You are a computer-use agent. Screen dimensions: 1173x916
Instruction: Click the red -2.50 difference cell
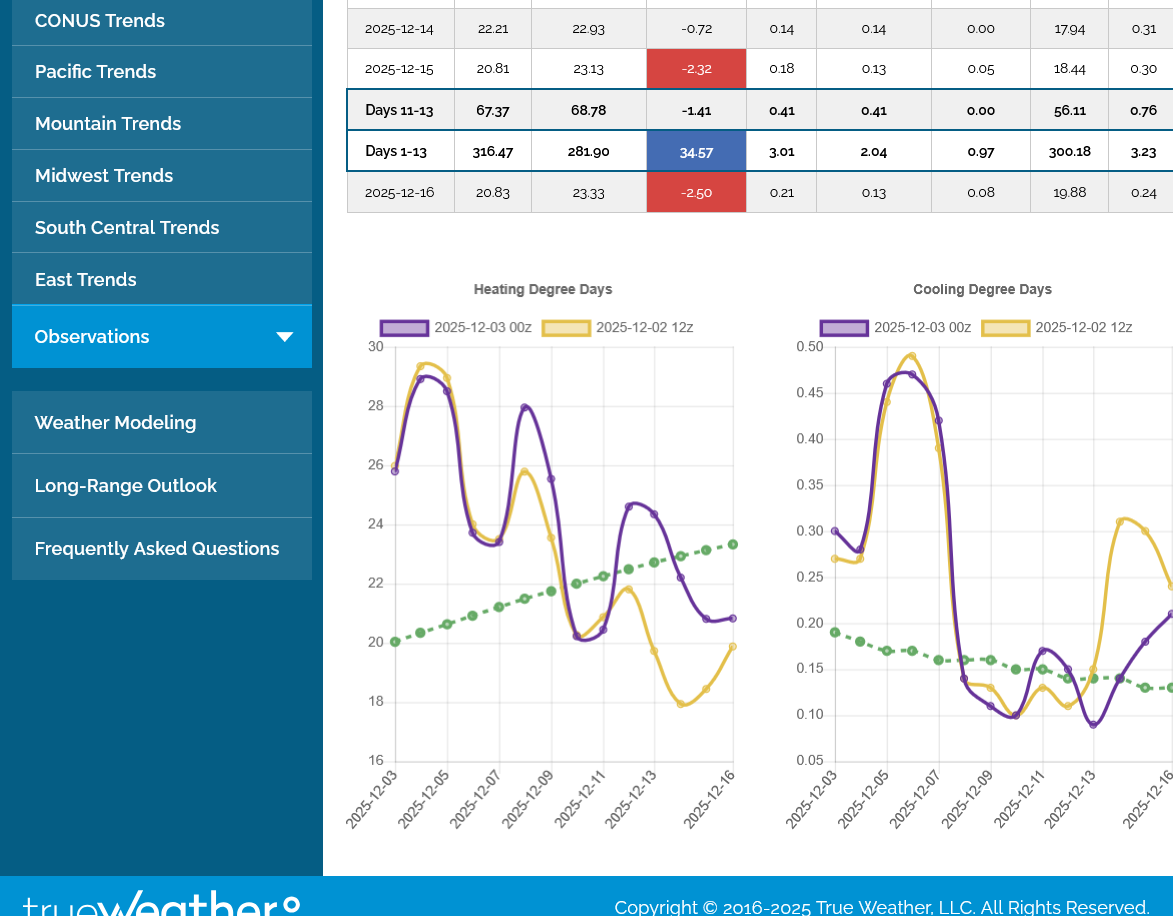click(x=696, y=193)
